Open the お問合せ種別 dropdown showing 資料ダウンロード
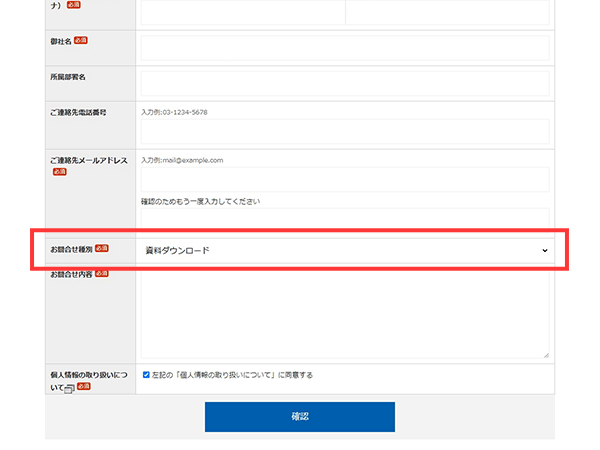Screen dimensions: 600x450 pyautogui.click(x=345, y=250)
